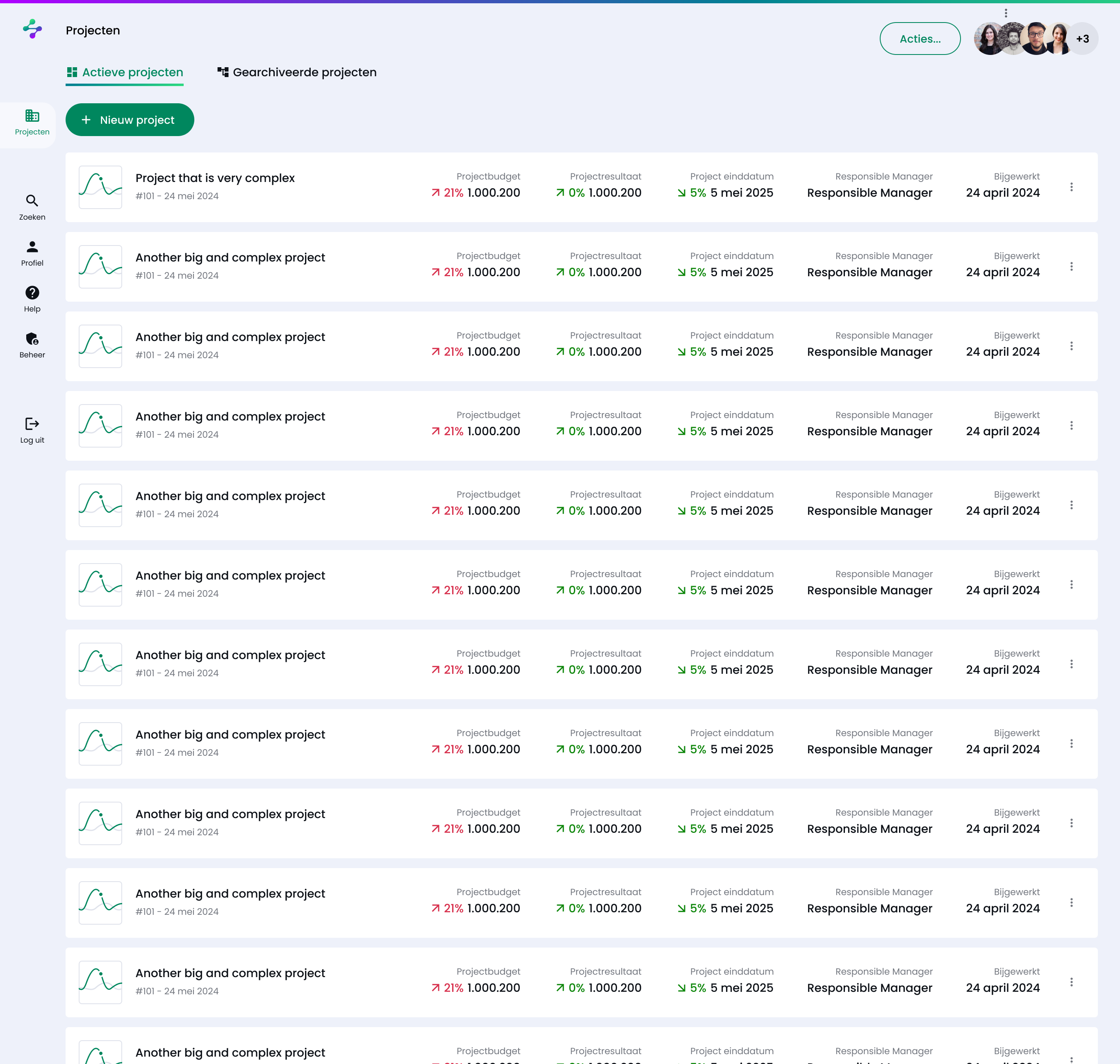The width and height of the screenshot is (1120, 1064).
Task: Click 'Responsible Manager' value of 'Project that is very complex'
Action: (870, 193)
